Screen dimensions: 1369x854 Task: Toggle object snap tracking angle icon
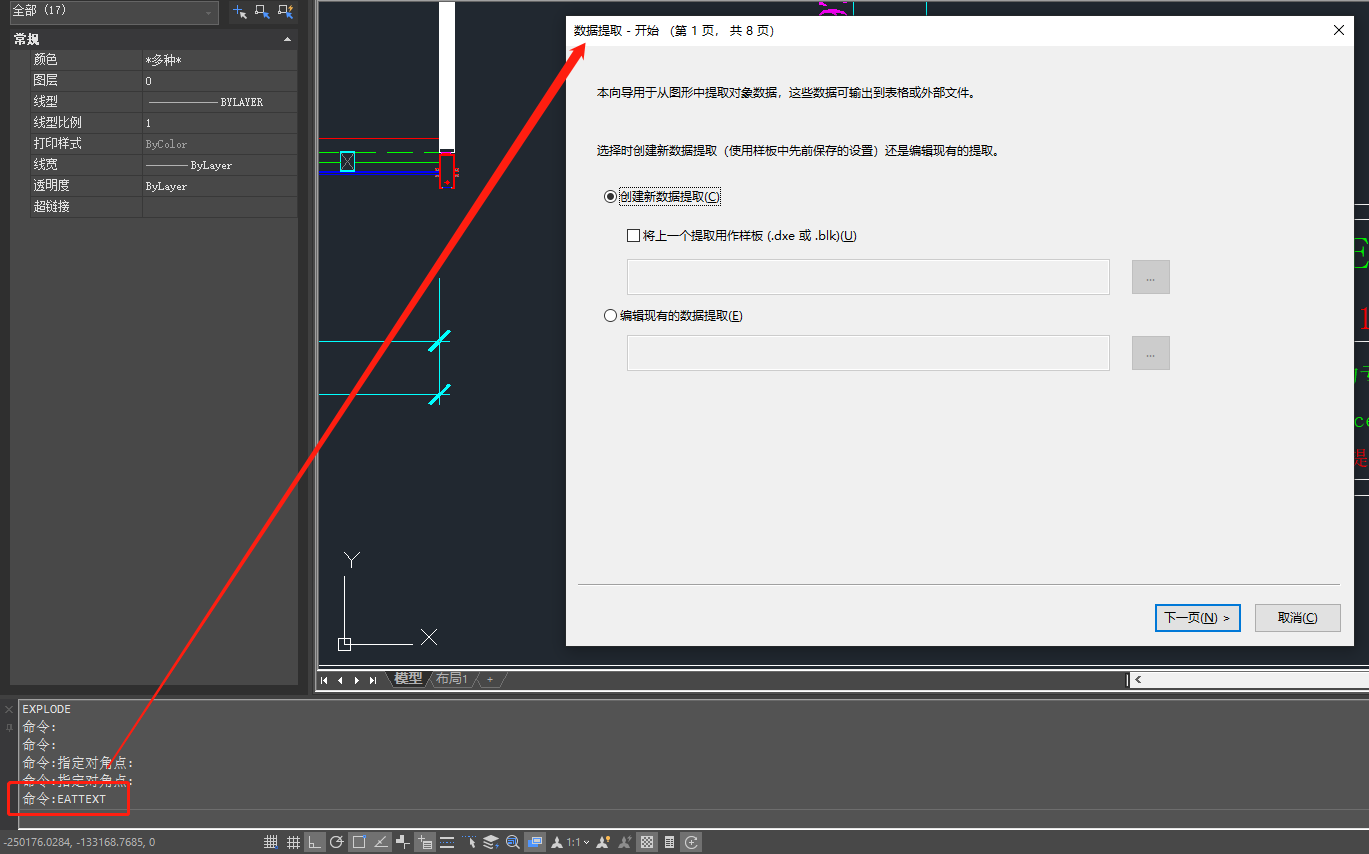381,842
